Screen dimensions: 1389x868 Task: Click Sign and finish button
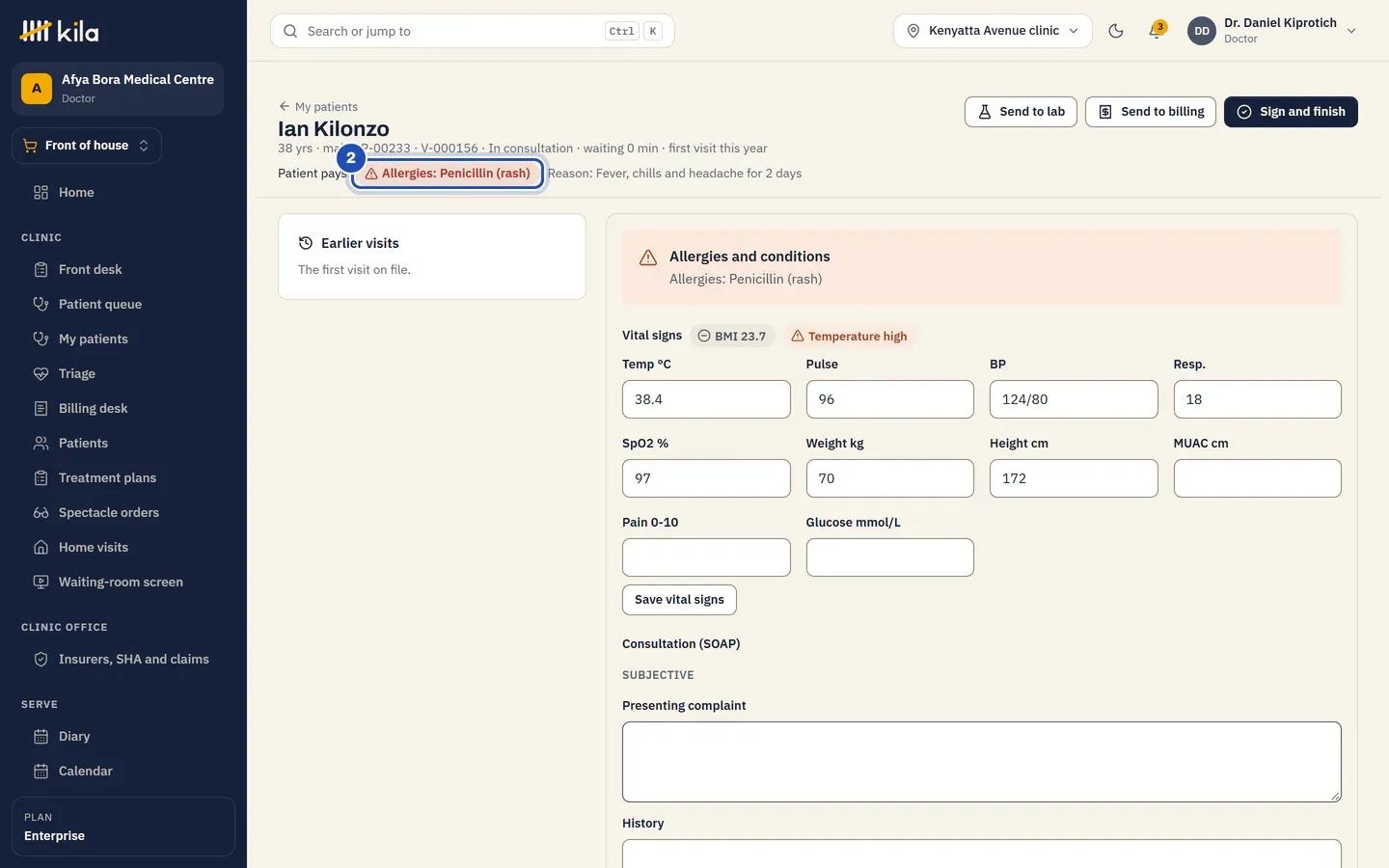point(1291,112)
